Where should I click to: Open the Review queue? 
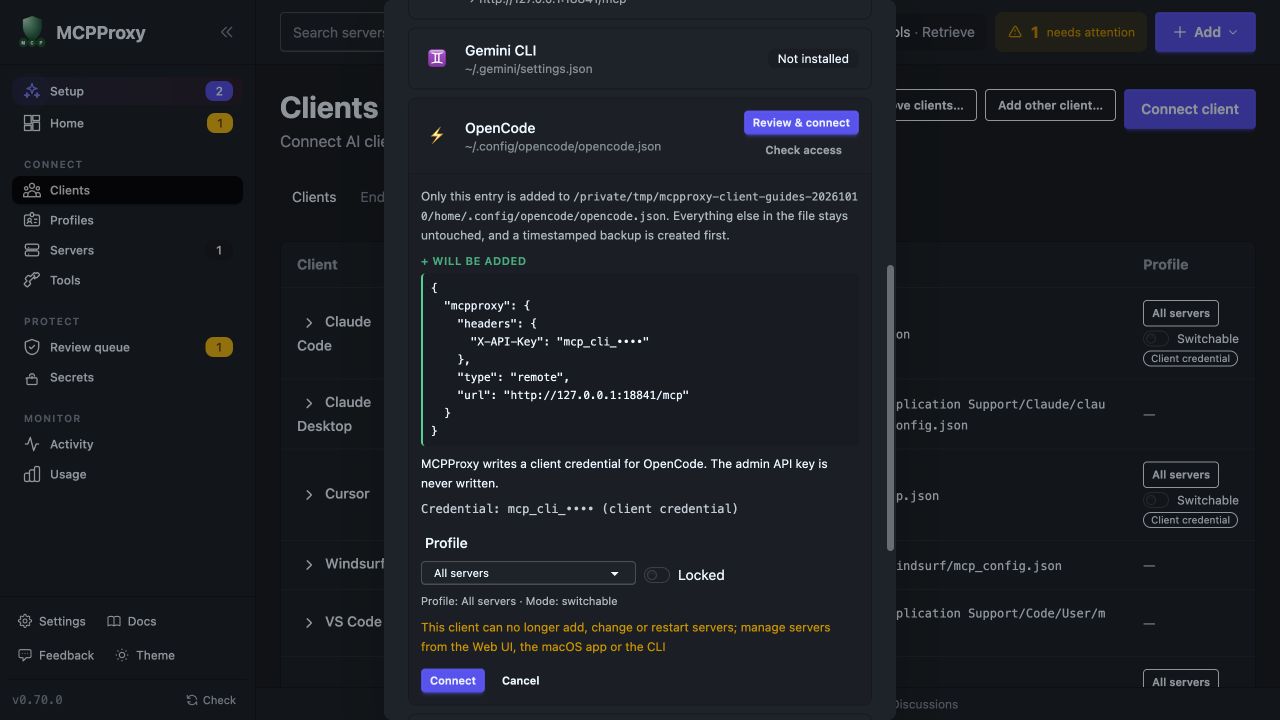tap(127, 347)
